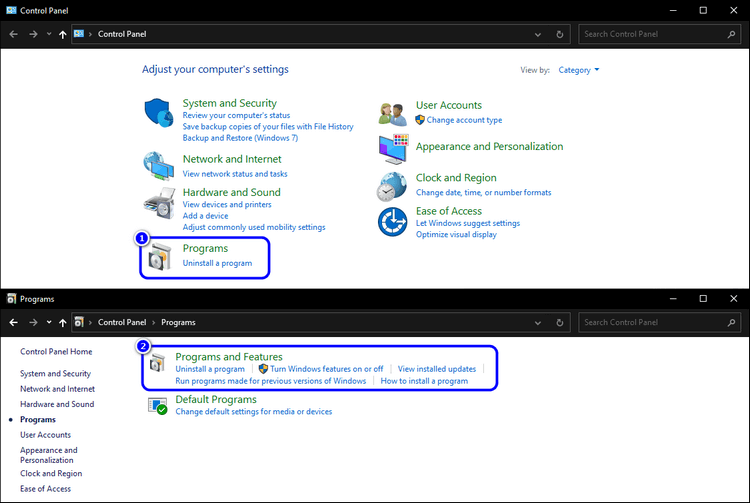Open Turn Windows features on or off
The width and height of the screenshot is (750, 503).
(327, 369)
